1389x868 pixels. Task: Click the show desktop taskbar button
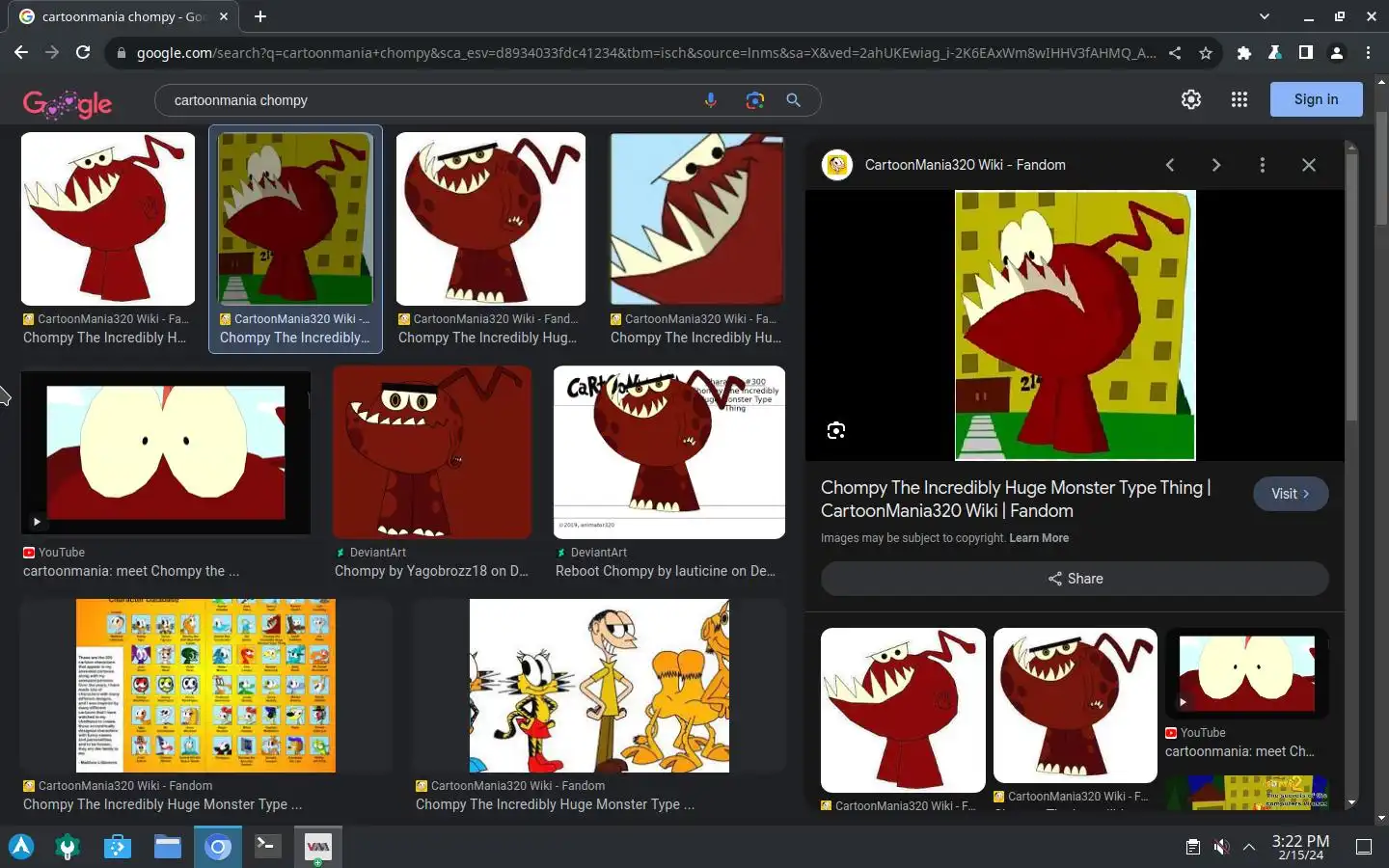click(x=1364, y=847)
